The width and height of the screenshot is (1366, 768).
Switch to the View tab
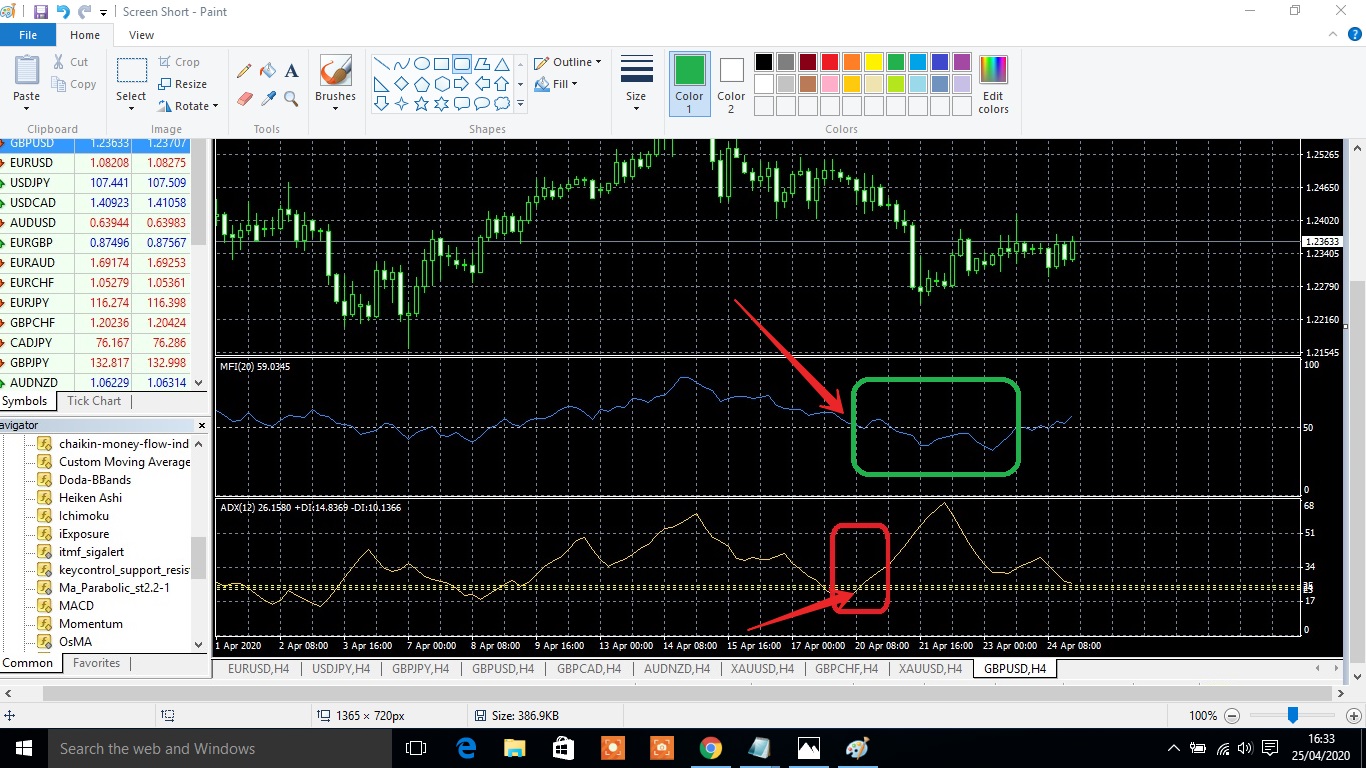[x=141, y=34]
